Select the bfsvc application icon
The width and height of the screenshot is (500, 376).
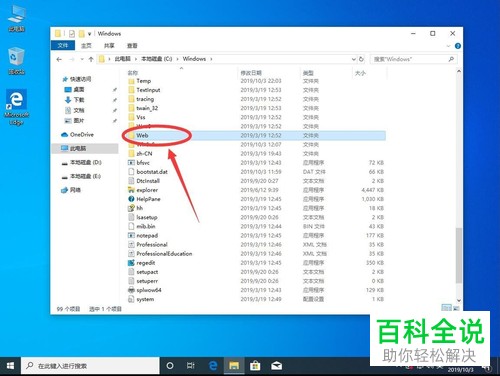click(131, 163)
